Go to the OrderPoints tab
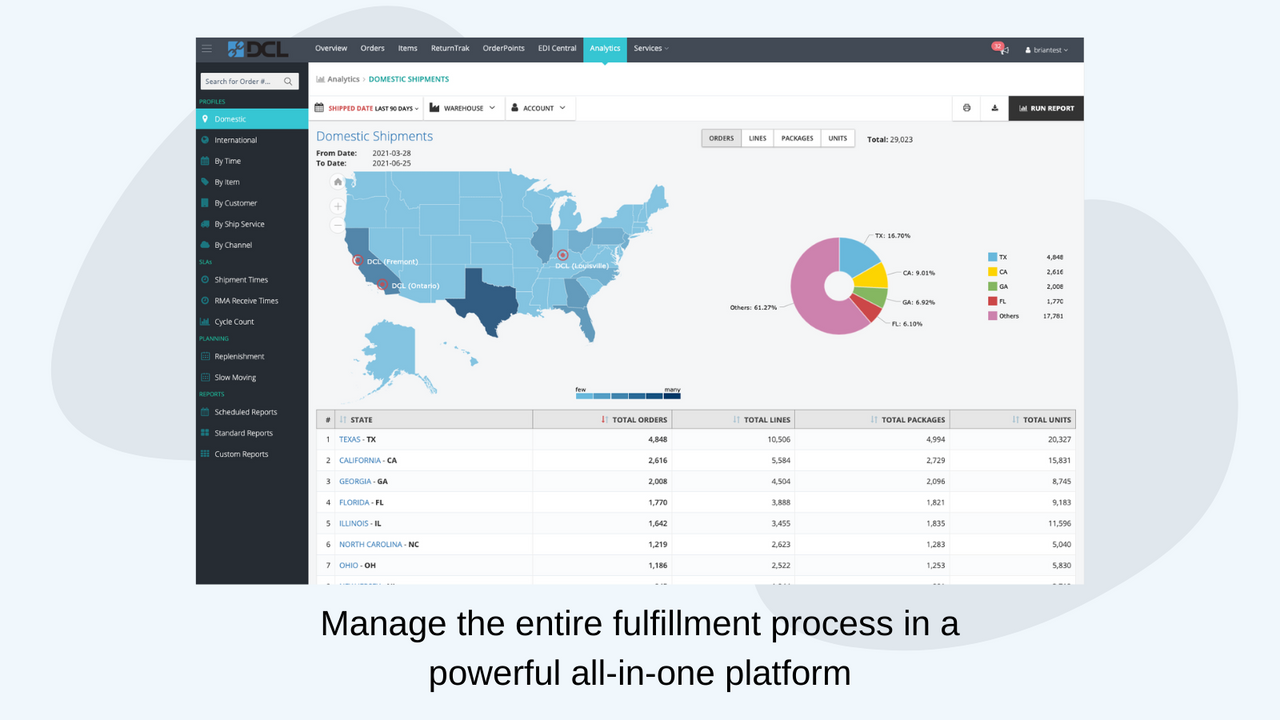This screenshot has width=1280, height=720. click(503, 48)
